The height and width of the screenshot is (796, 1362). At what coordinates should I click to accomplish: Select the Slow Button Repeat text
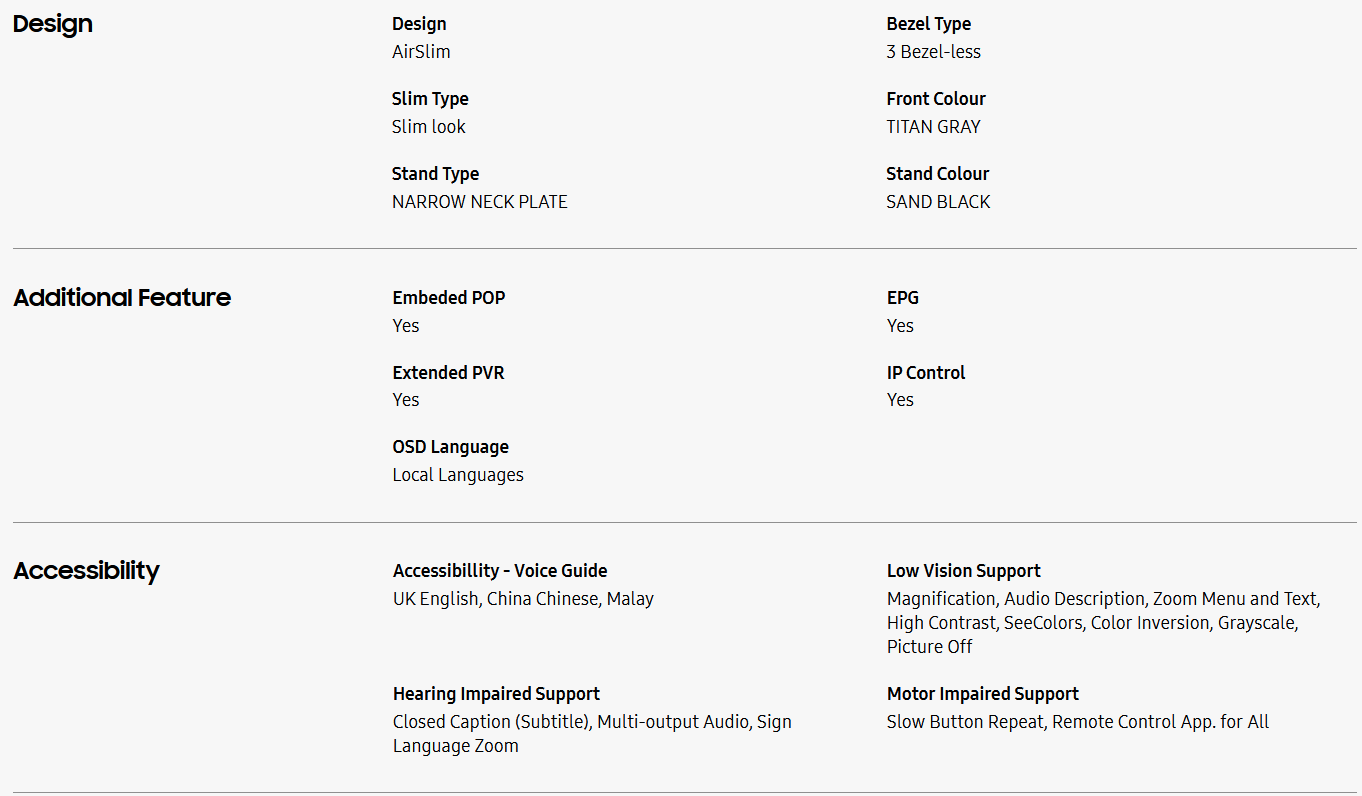pos(964,722)
